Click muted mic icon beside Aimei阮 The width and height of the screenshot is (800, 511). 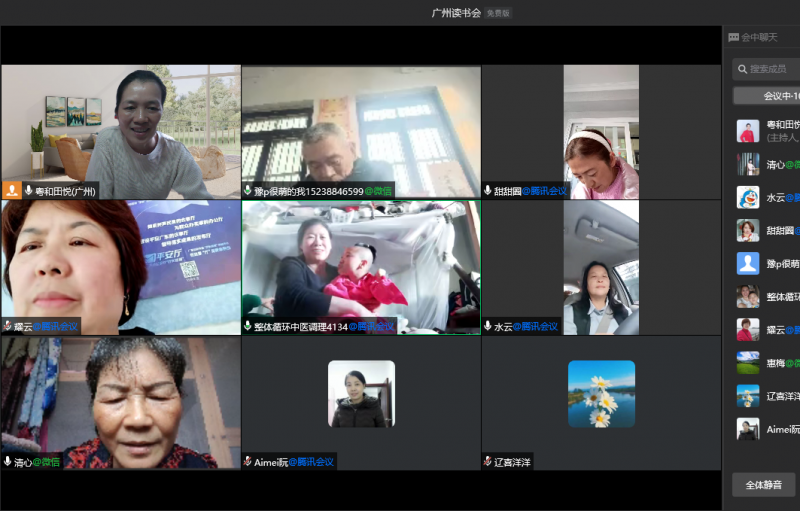[248, 462]
